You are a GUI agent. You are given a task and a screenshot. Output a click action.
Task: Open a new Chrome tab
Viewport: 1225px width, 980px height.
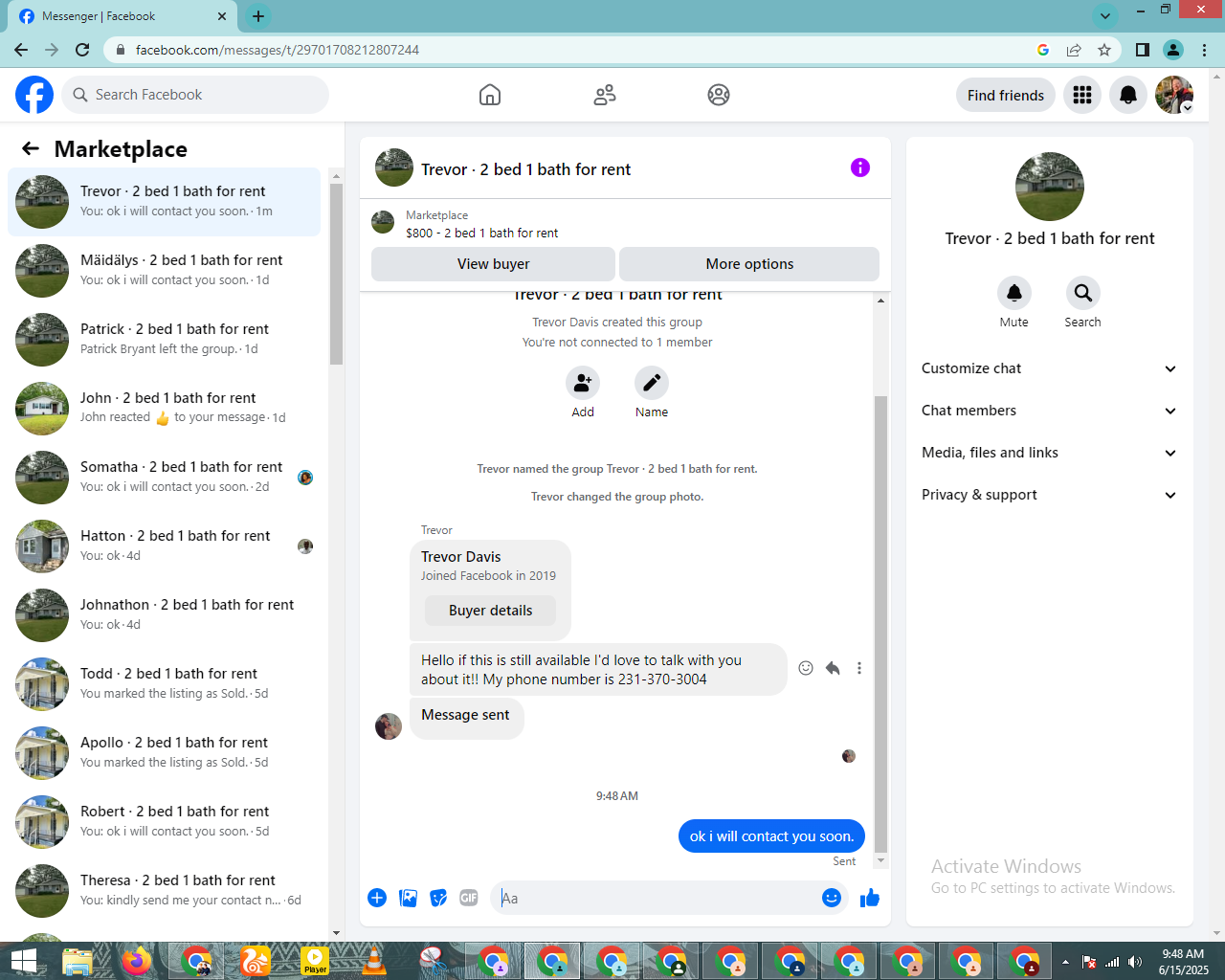[x=258, y=16]
